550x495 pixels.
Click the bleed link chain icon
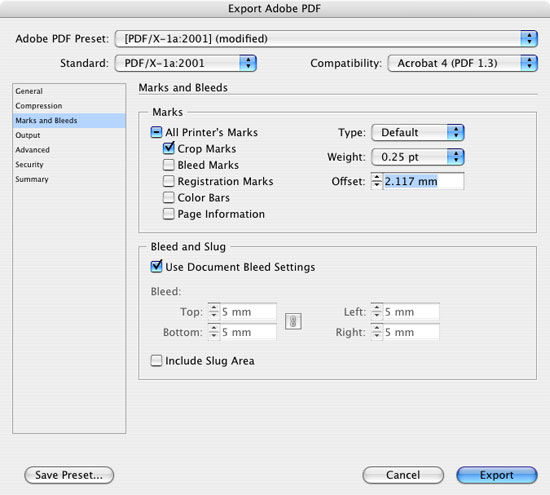(293, 321)
